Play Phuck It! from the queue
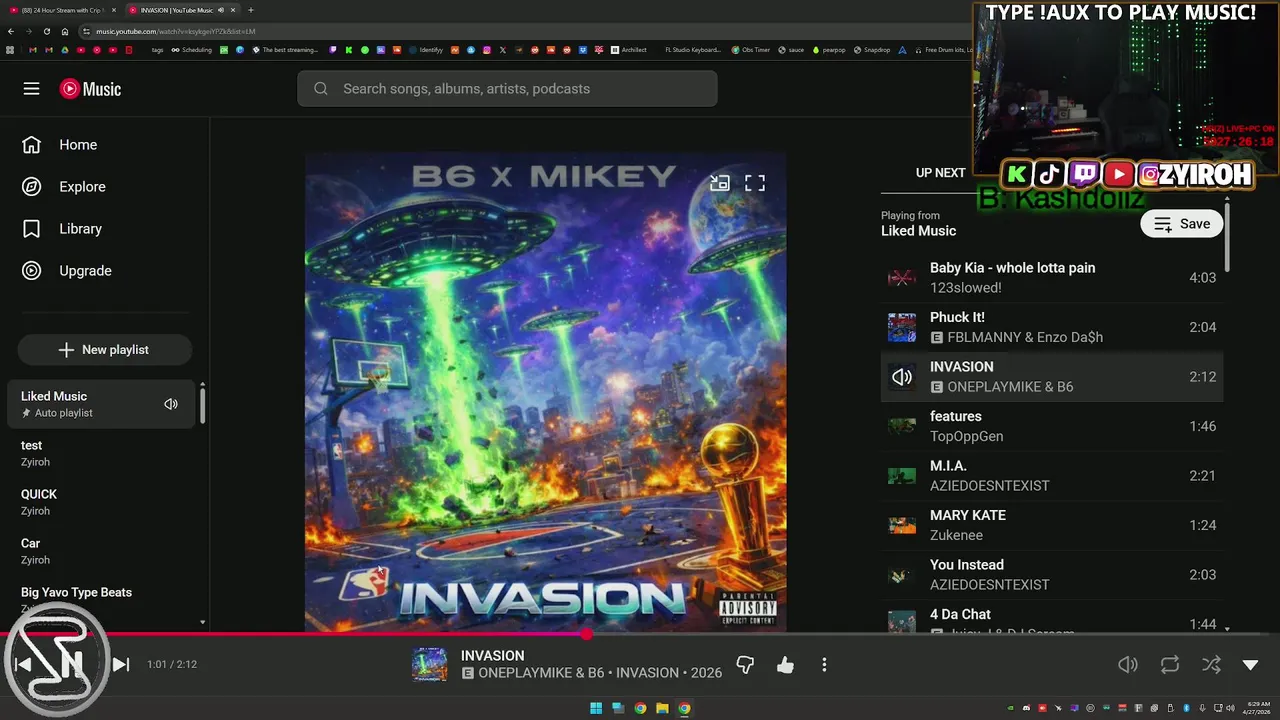Image resolution: width=1280 pixels, height=720 pixels. tap(1052, 327)
